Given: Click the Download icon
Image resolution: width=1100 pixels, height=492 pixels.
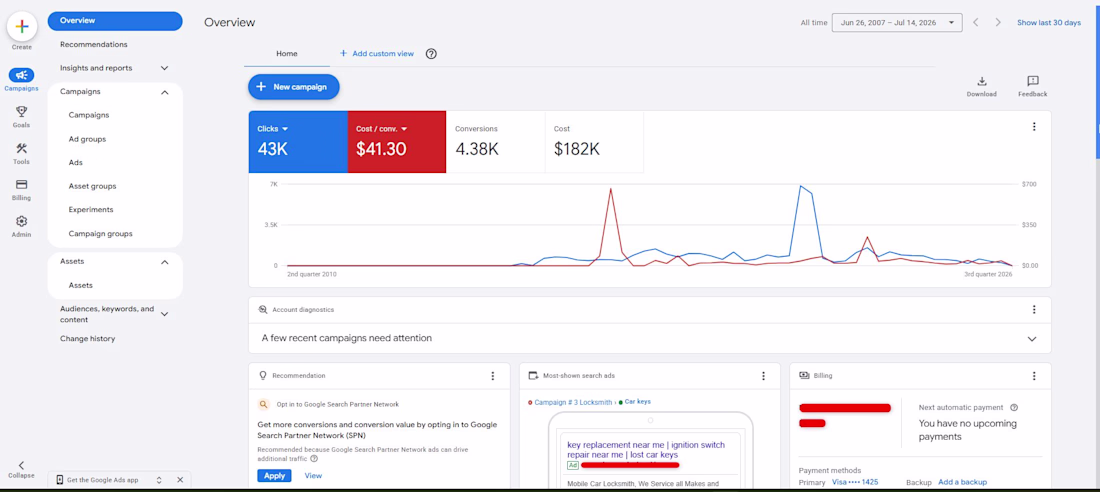Looking at the screenshot, I should (x=981, y=81).
